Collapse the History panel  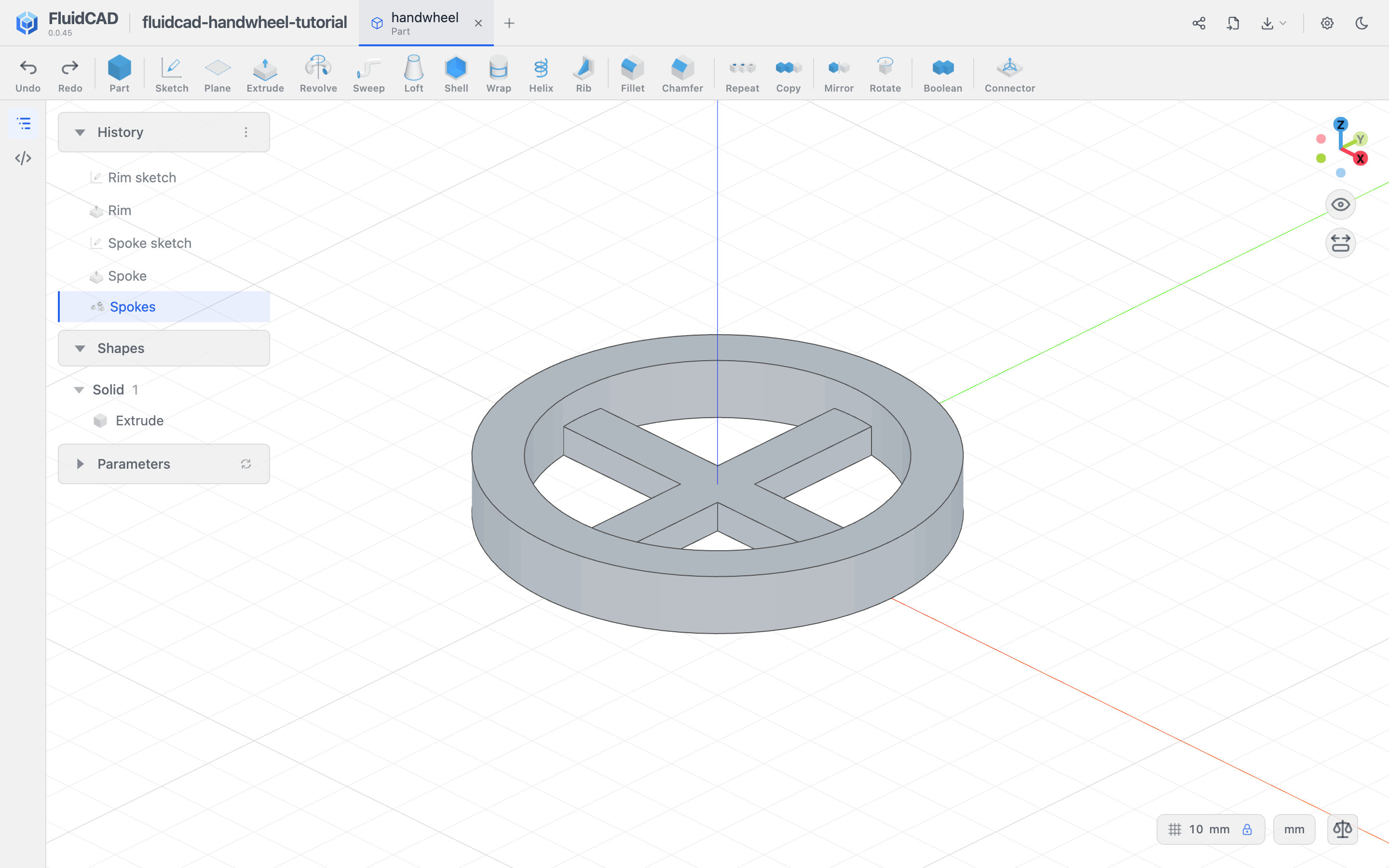(x=80, y=132)
